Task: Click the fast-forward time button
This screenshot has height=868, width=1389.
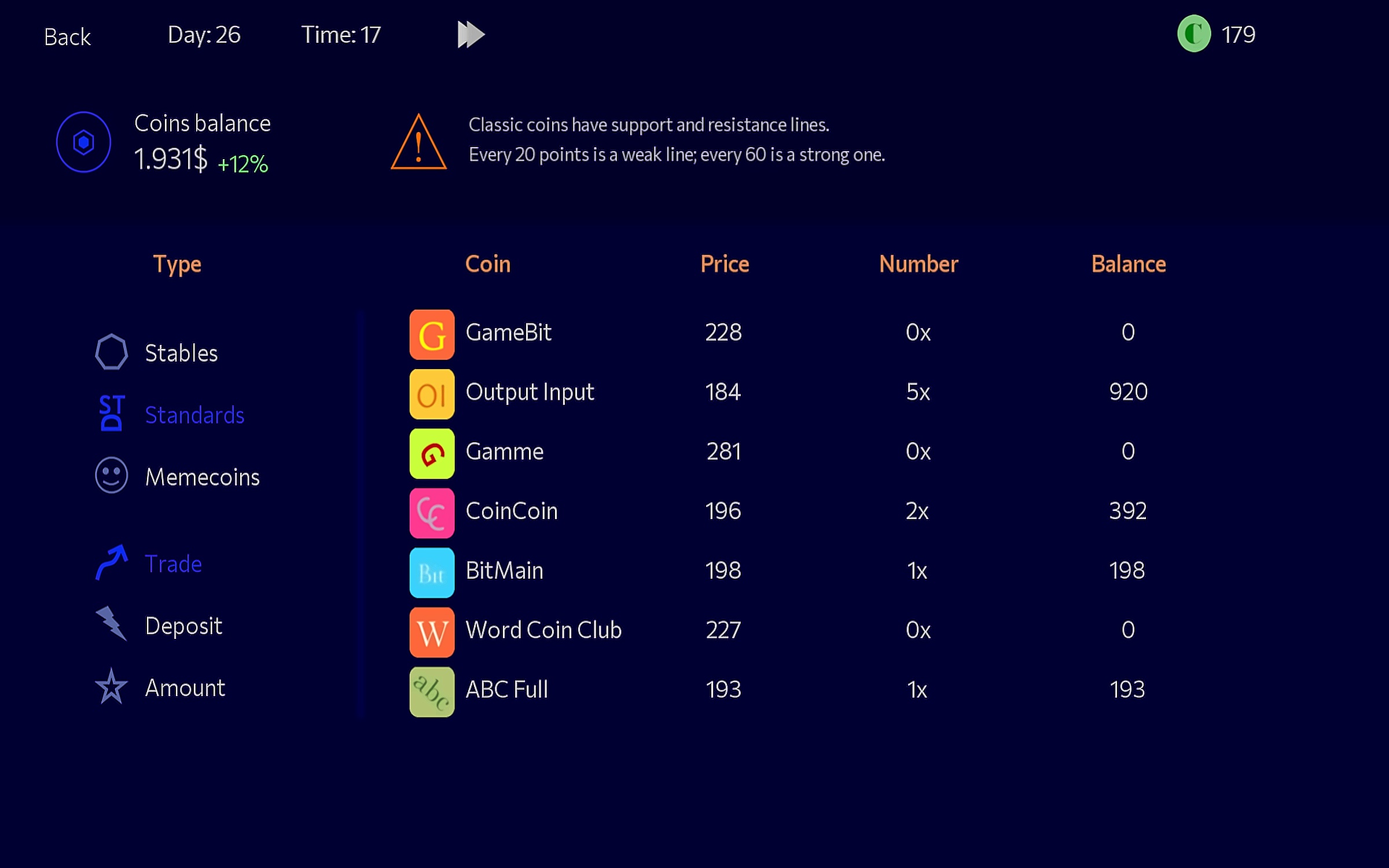Action: tap(471, 35)
